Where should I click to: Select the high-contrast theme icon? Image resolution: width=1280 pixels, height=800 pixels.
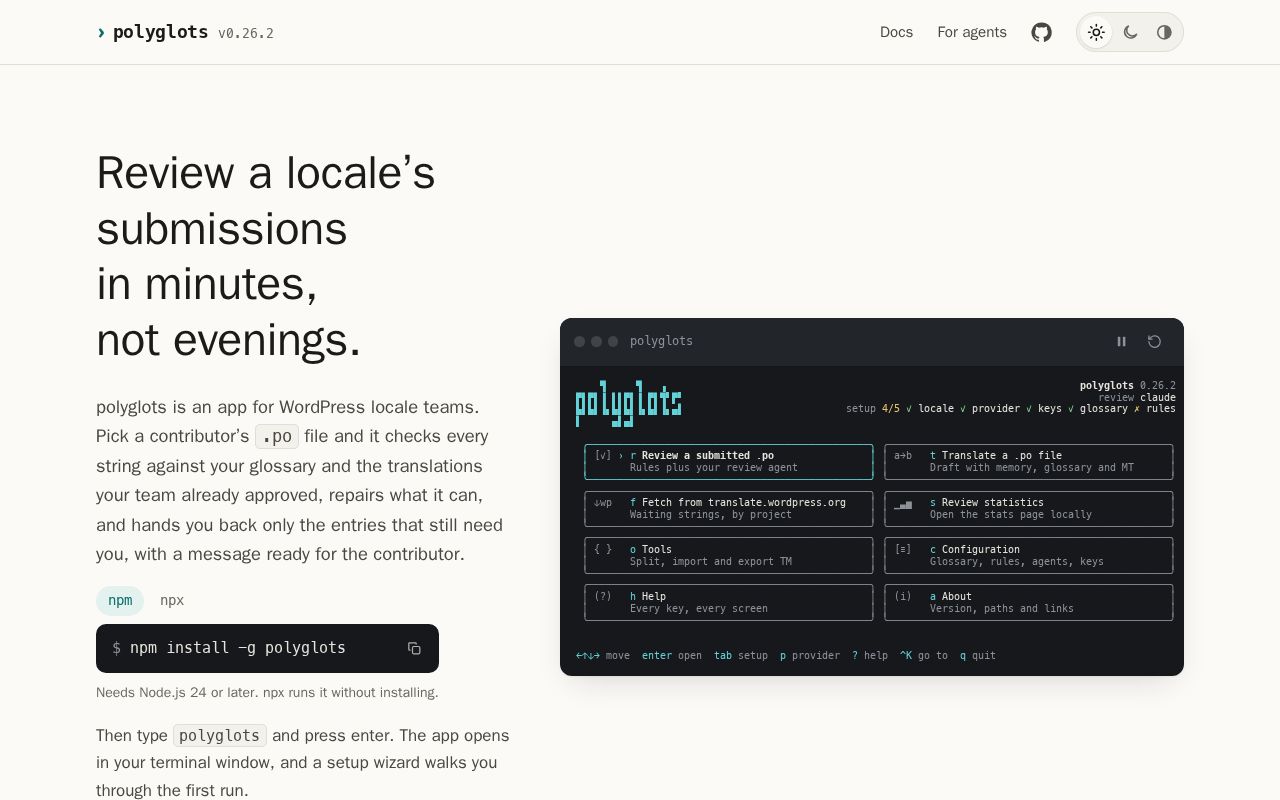[1164, 32]
